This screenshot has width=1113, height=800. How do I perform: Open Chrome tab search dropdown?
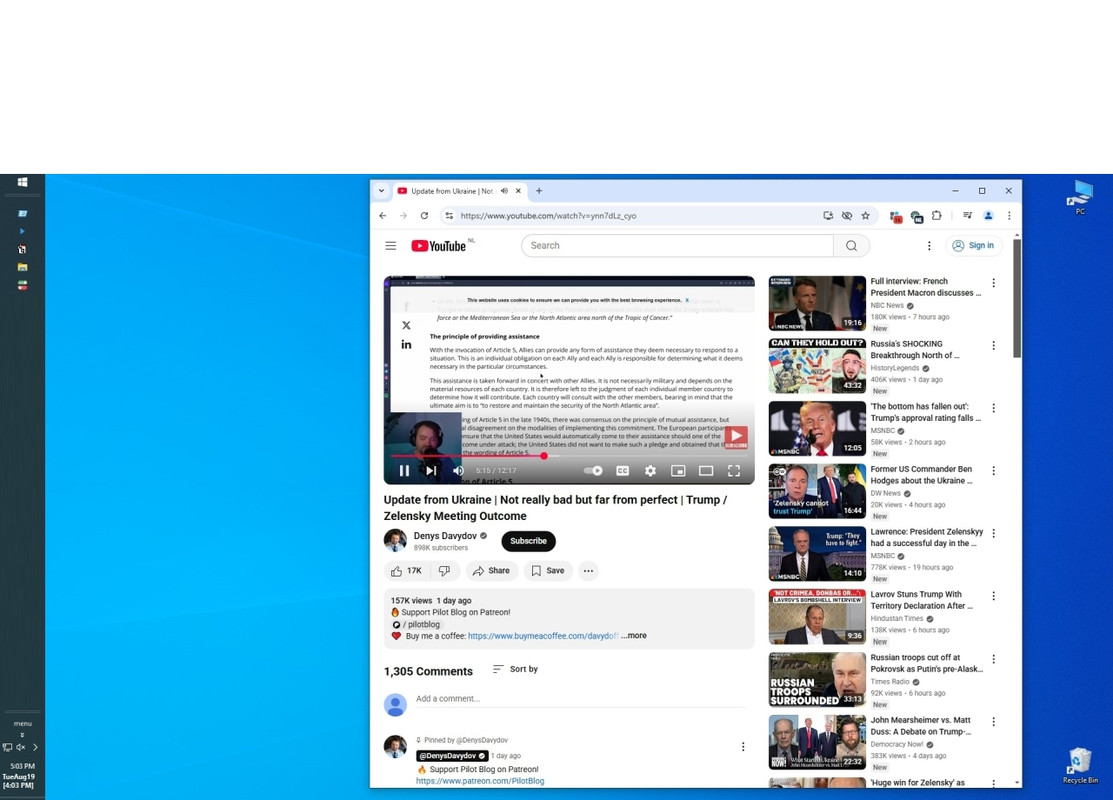tap(381, 191)
